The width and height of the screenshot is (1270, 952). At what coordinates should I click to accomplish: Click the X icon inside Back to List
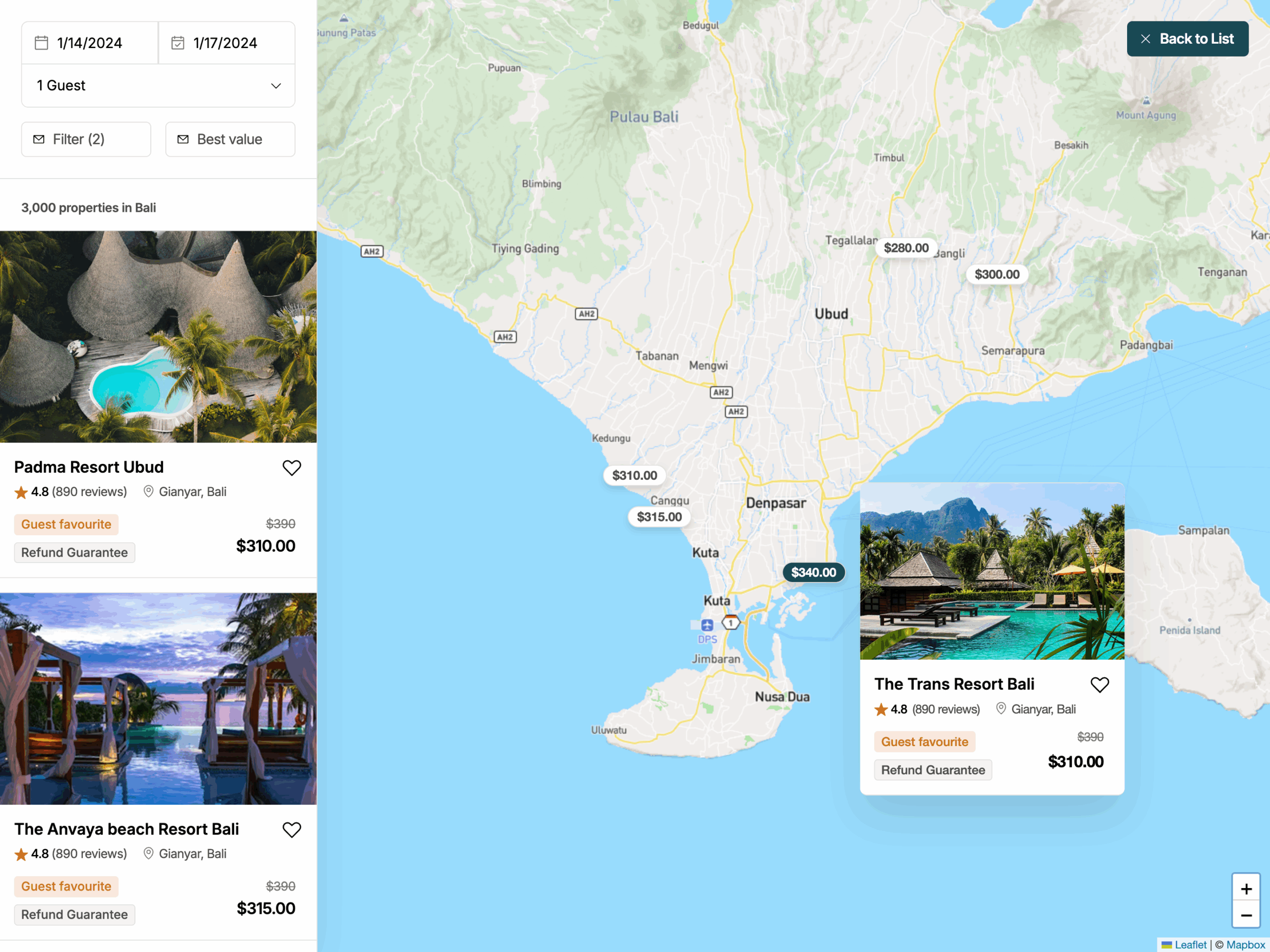click(1145, 39)
